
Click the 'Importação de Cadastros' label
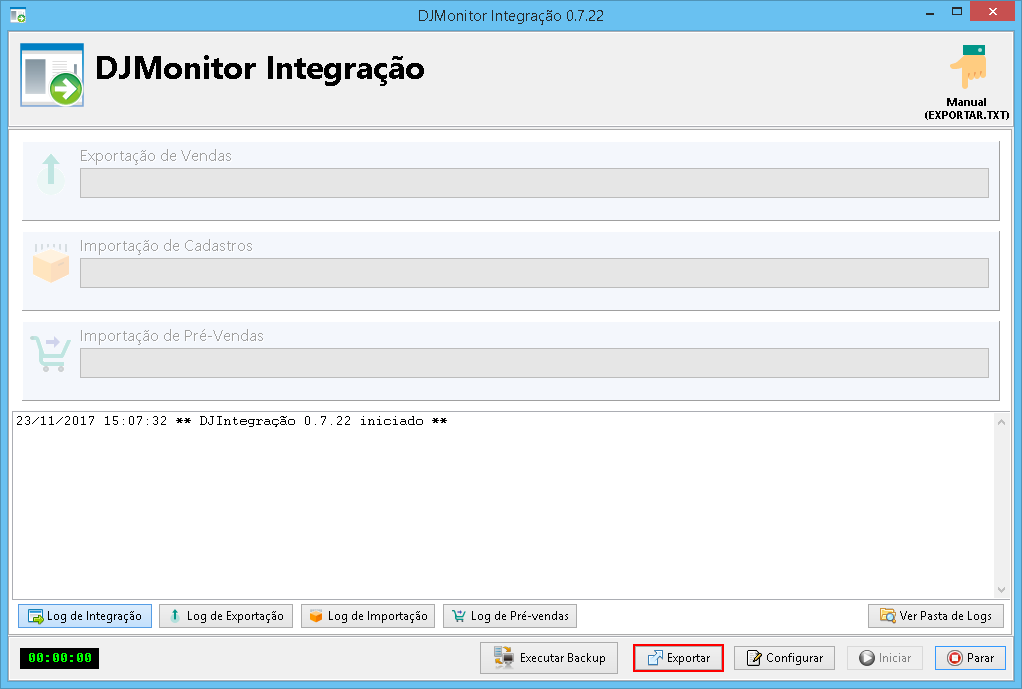[x=166, y=246]
